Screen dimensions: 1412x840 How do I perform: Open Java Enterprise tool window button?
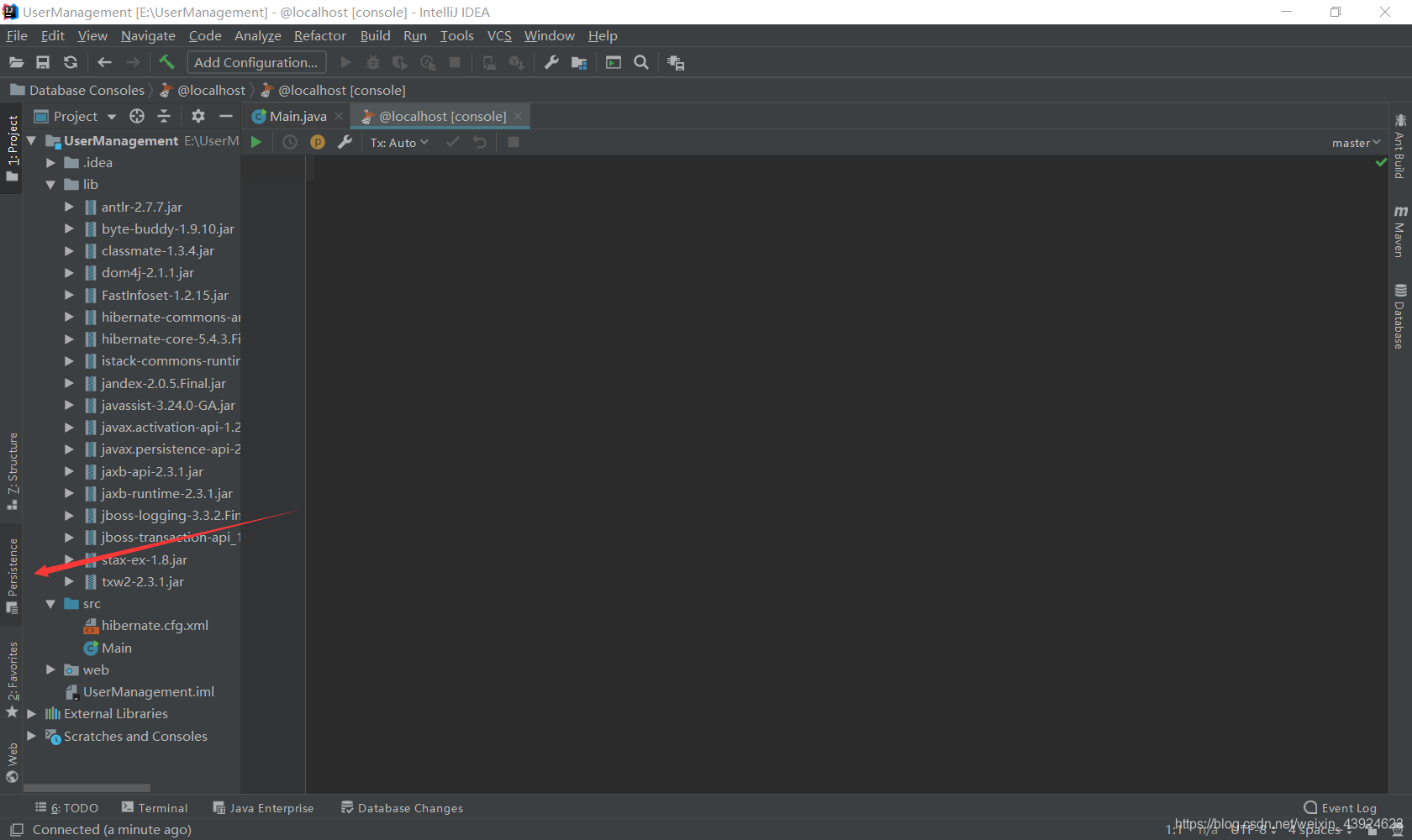[263, 808]
